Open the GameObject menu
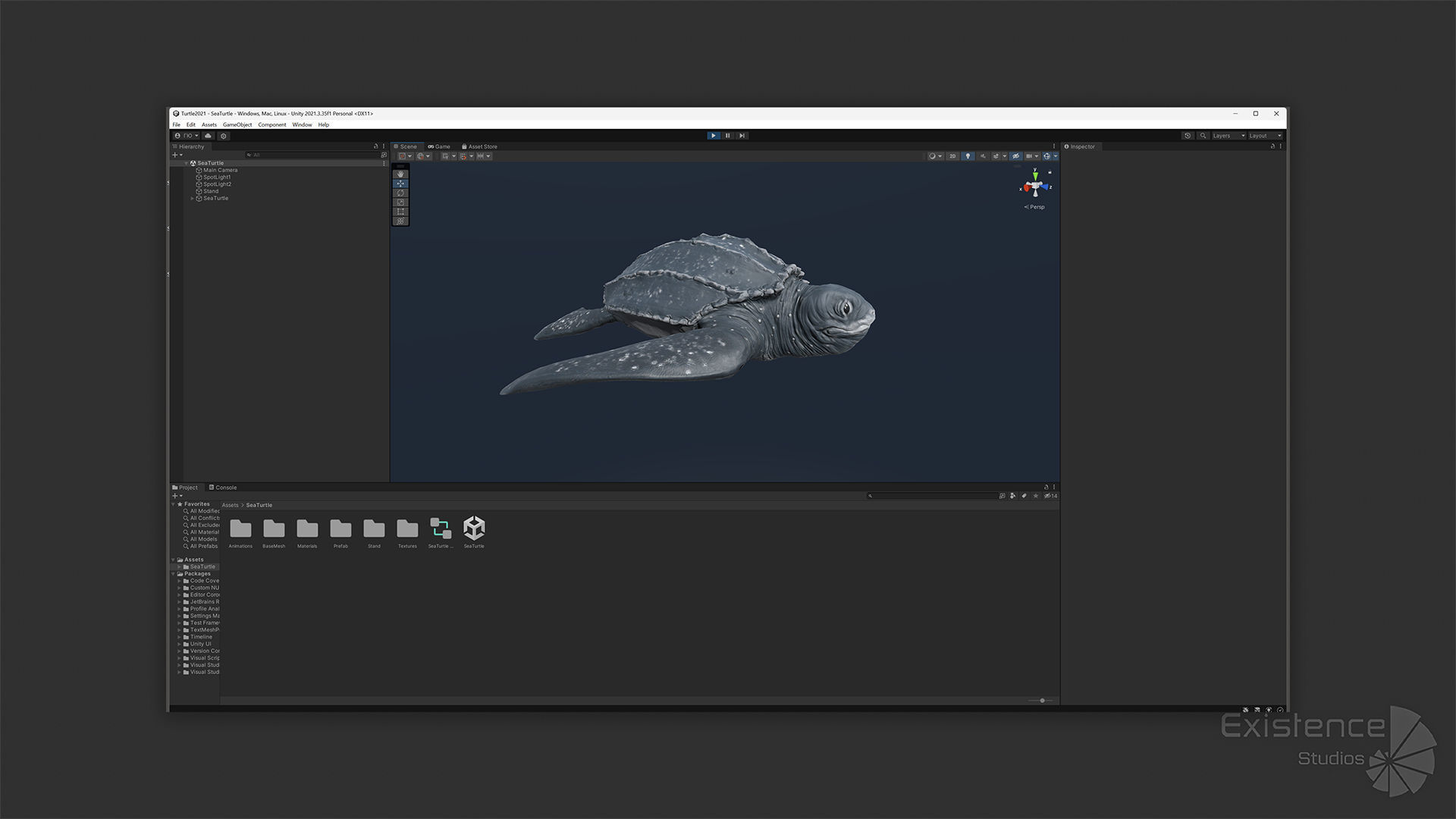 (237, 125)
